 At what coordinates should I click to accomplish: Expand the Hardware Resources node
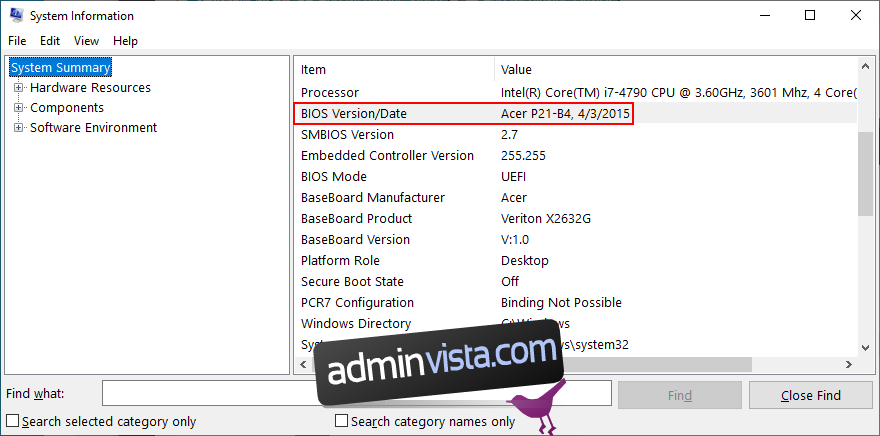[x=19, y=88]
